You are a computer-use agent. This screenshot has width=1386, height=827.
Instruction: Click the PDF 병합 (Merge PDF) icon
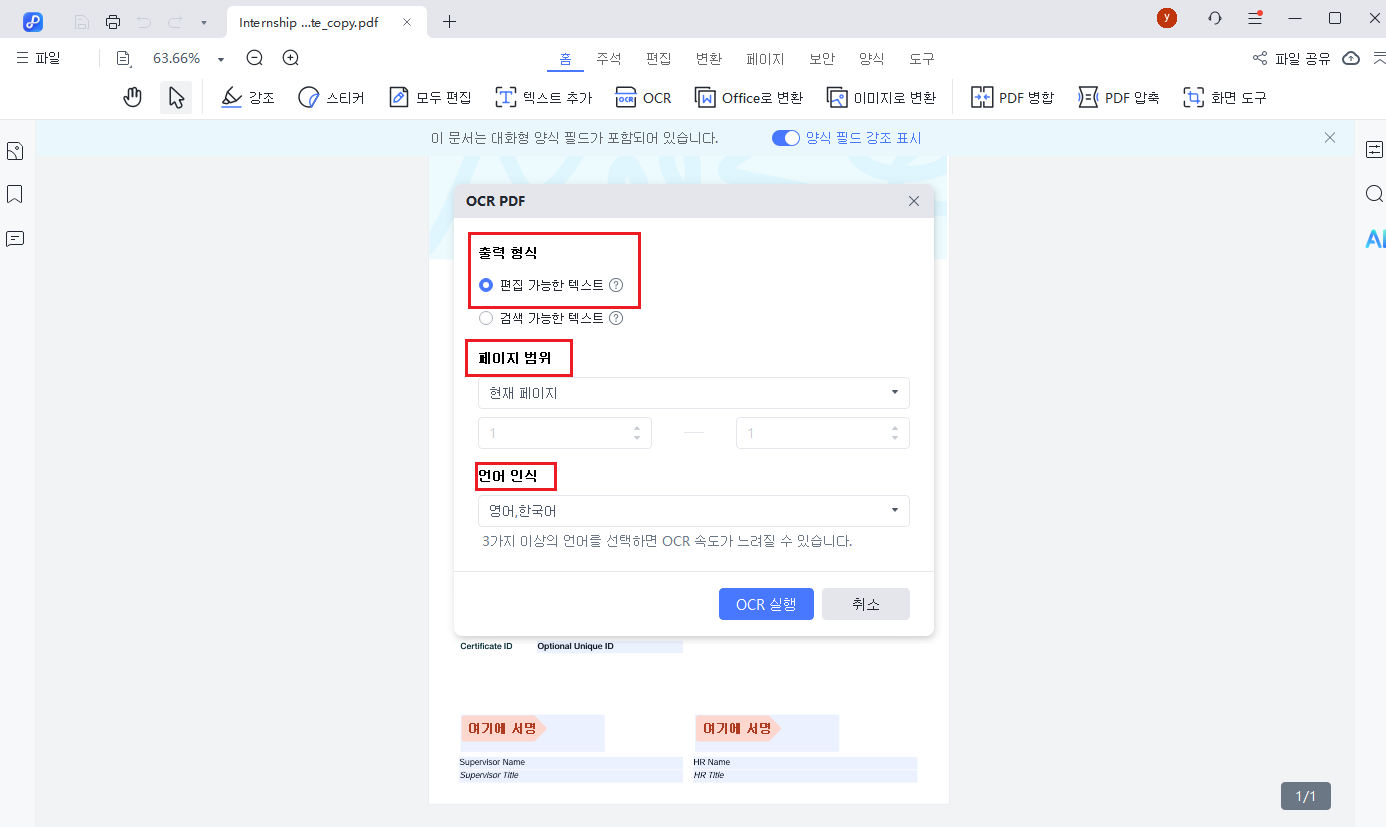click(1012, 97)
